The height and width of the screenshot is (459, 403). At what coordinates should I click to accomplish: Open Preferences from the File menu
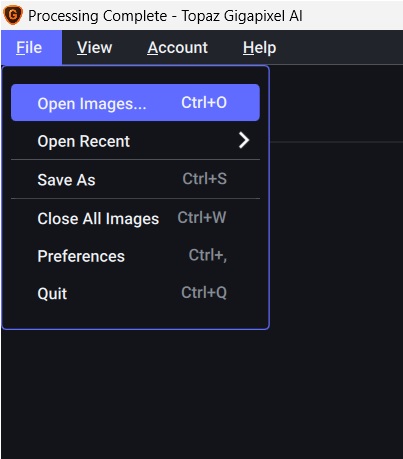coord(135,256)
